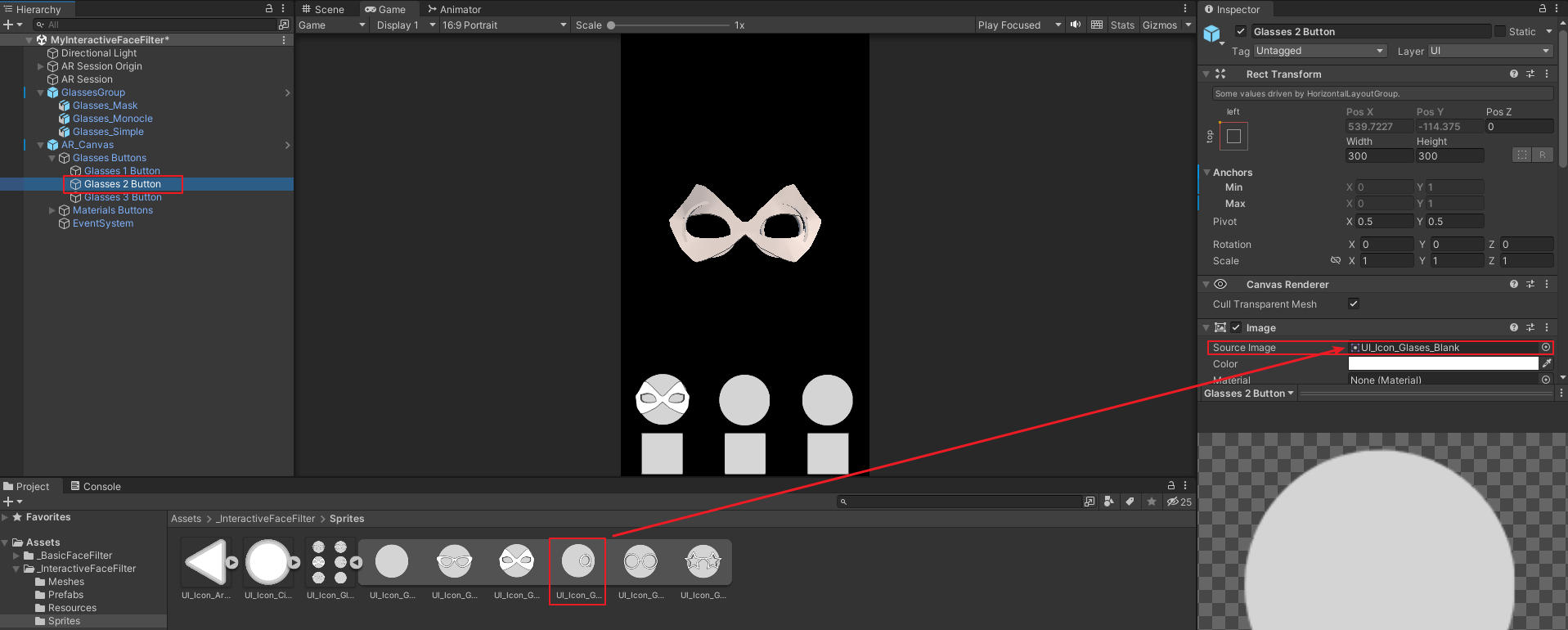Open Canvas Renderer help icon
This screenshot has height=630, width=1568.
[1514, 284]
